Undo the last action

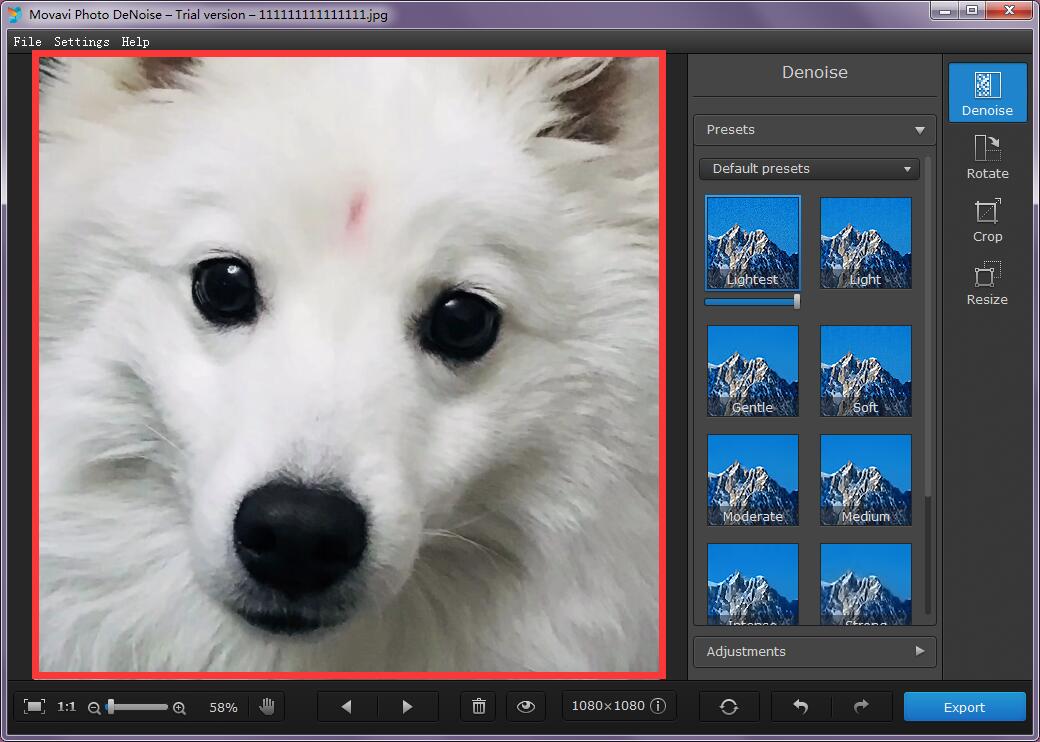(801, 707)
